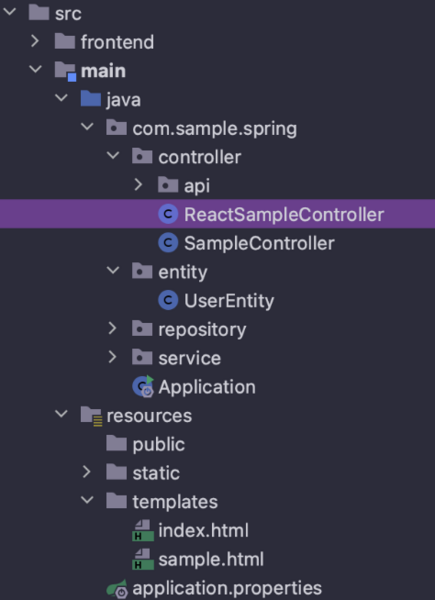Expand the service package
This screenshot has width=435, height=600.
point(112,357)
